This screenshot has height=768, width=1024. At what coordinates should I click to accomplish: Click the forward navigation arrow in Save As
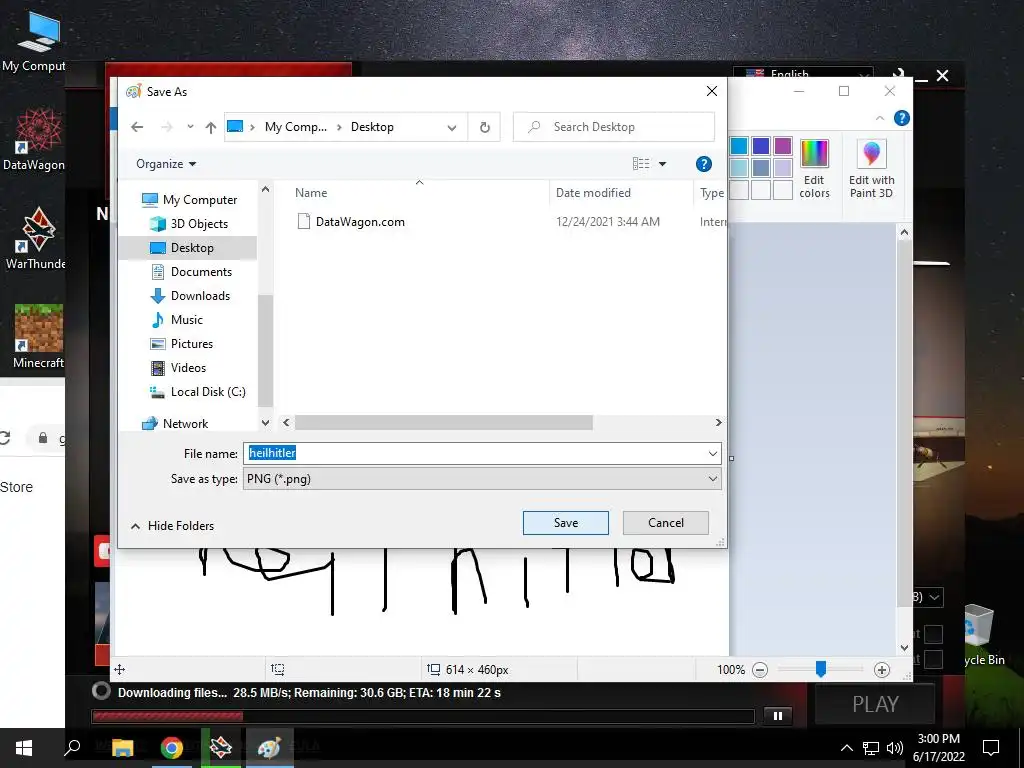coord(167,127)
